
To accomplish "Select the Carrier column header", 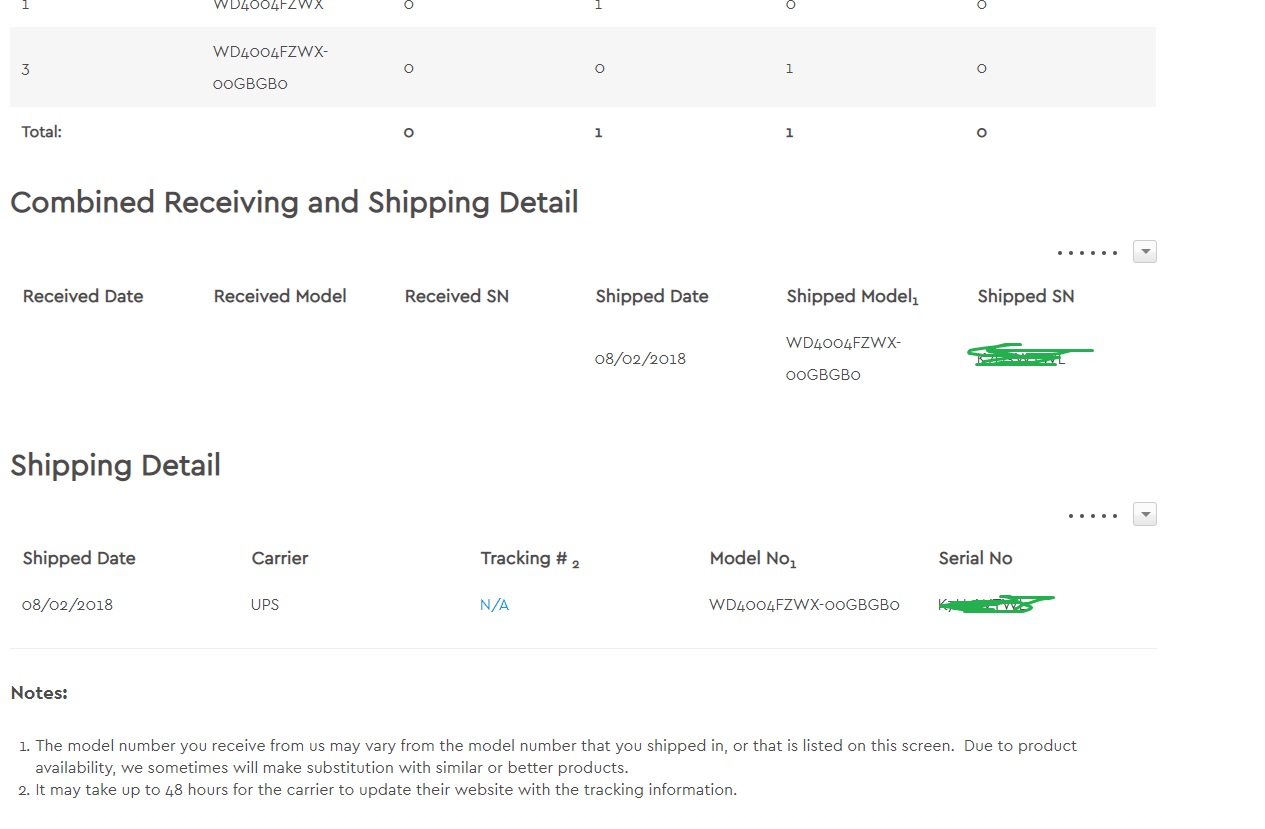I will pos(280,558).
